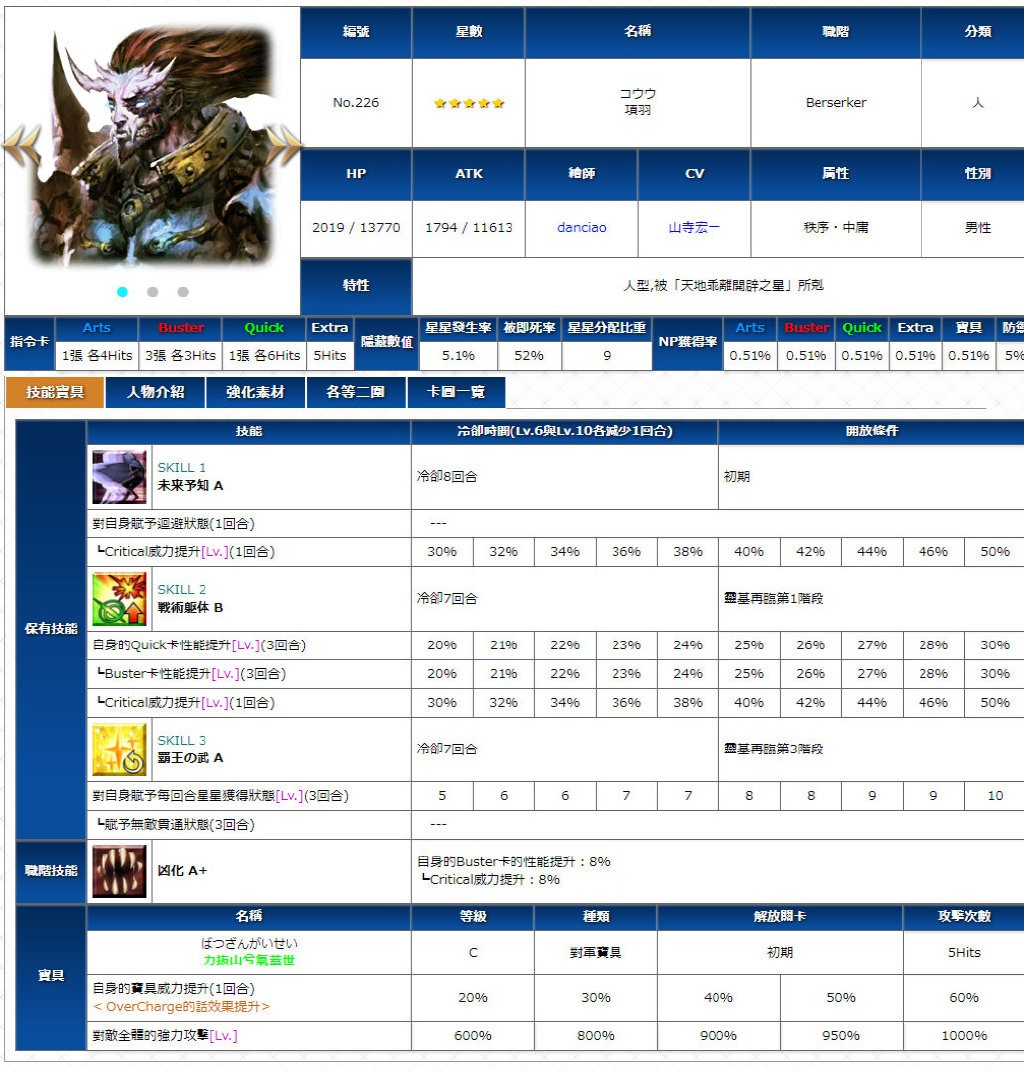Click the 指令卡 header cell
This screenshot has width=1024, height=1071.
pyautogui.click(x=29, y=342)
